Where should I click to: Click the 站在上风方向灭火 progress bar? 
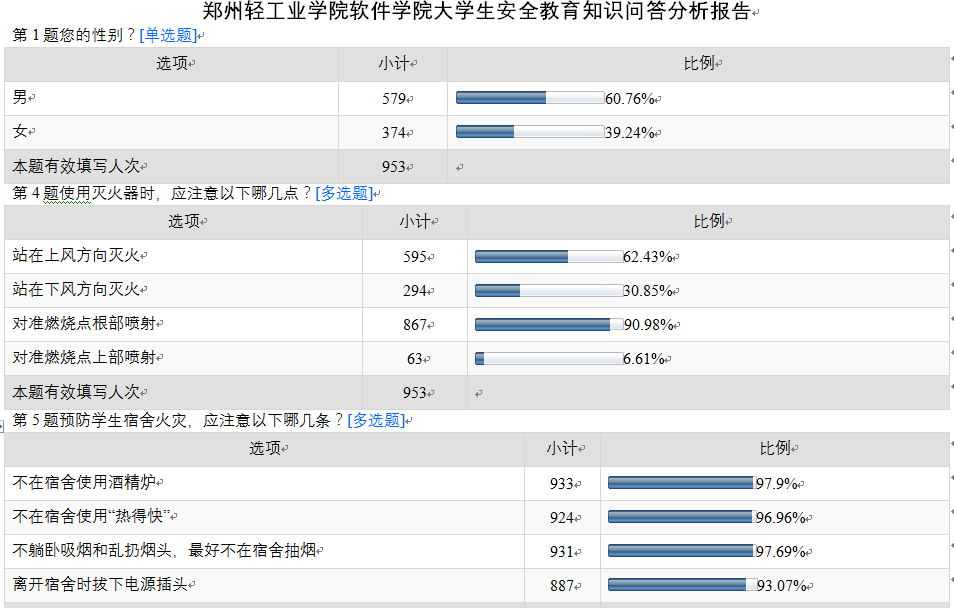[x=548, y=257]
